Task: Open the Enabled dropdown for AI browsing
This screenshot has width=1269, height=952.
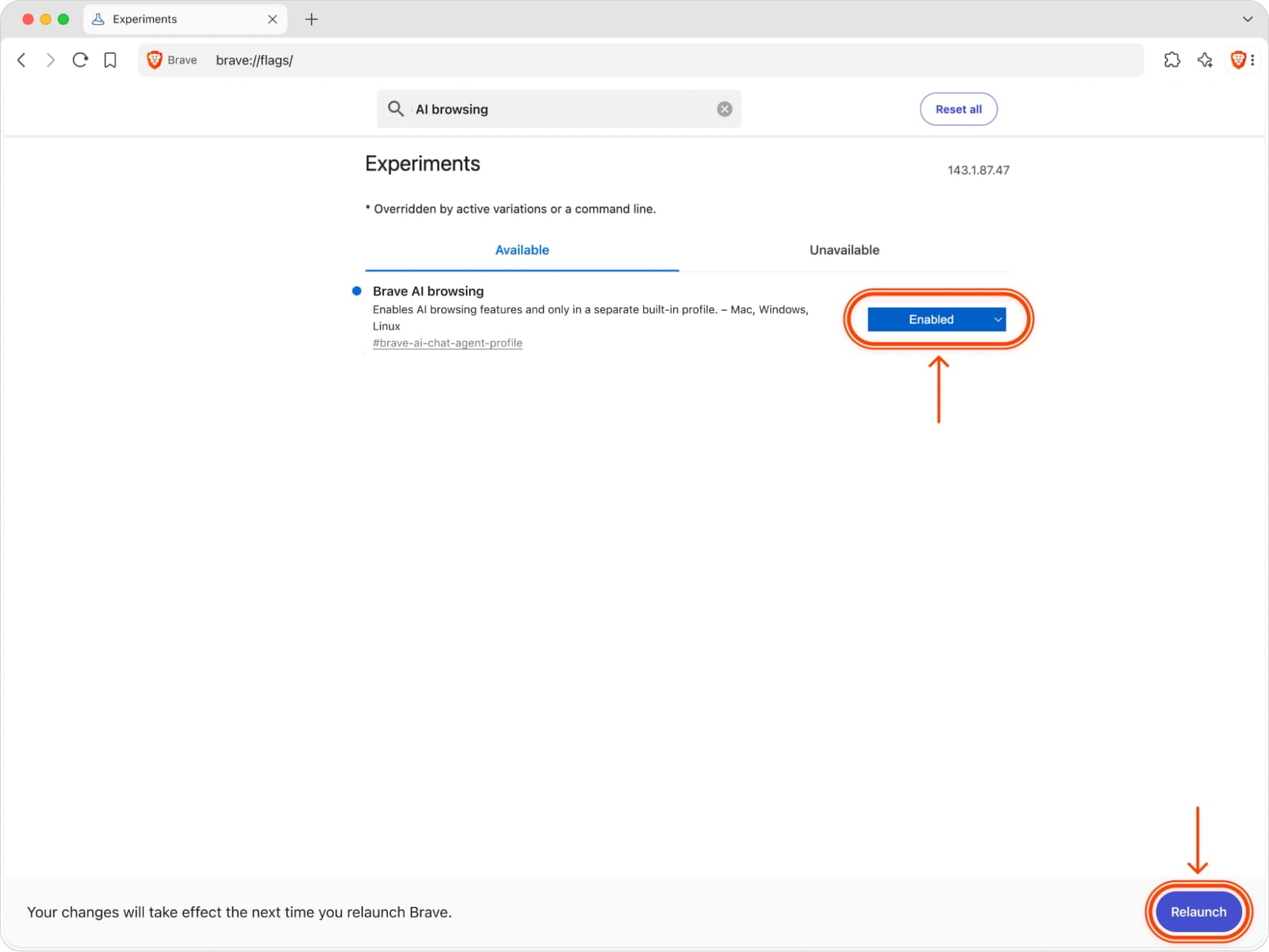Action: point(936,319)
